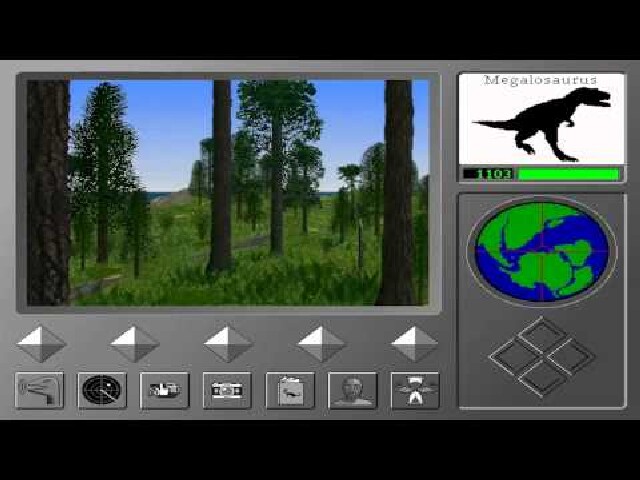Viewport: 640px width, 480px height.
Task: Click the diamond gem between folder and advisor icons
Action: (322, 344)
